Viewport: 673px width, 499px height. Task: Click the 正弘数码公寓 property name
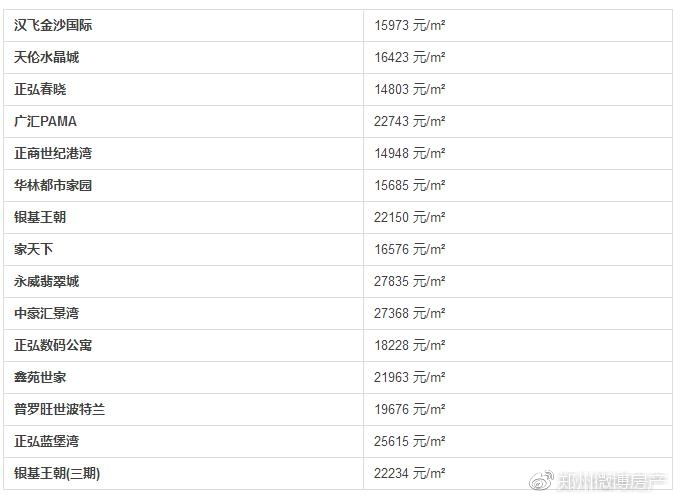53,345
